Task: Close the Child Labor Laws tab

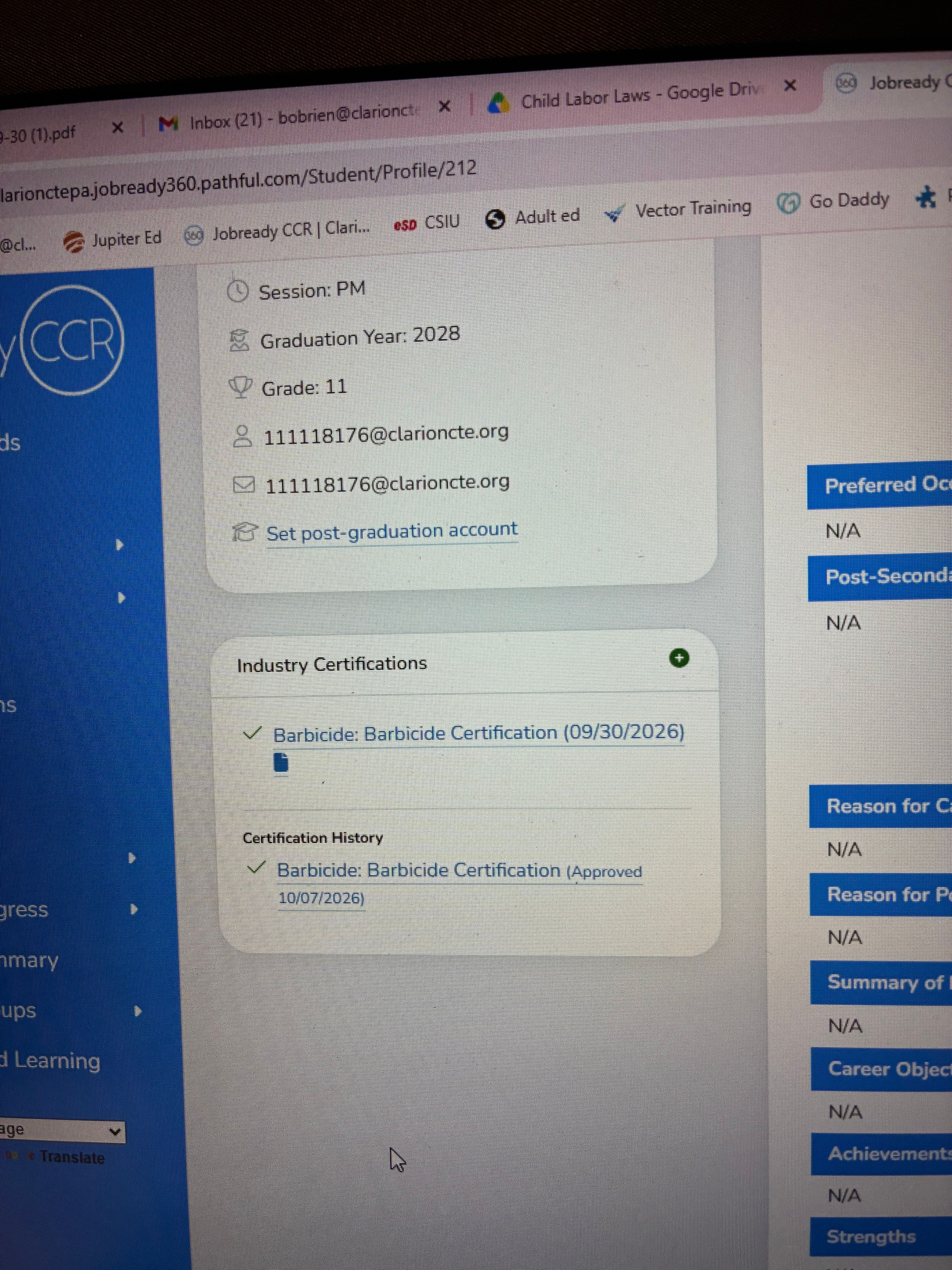Action: (790, 86)
